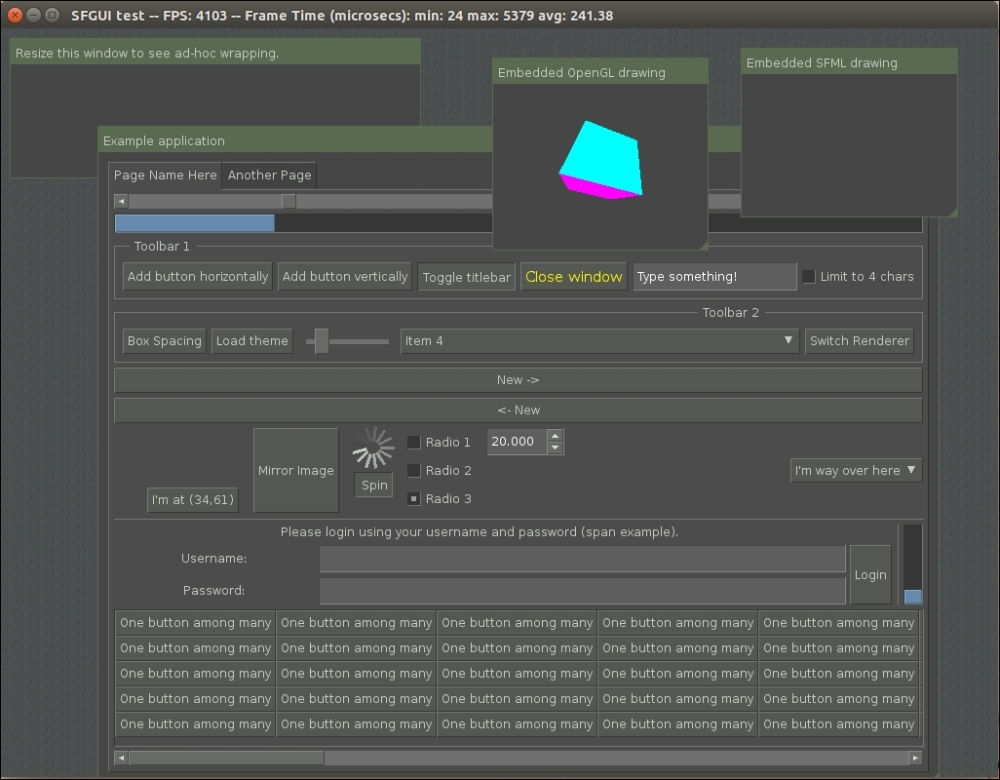
Task: Click the left arrow on the top horizontal scrollbar
Action: (120, 201)
